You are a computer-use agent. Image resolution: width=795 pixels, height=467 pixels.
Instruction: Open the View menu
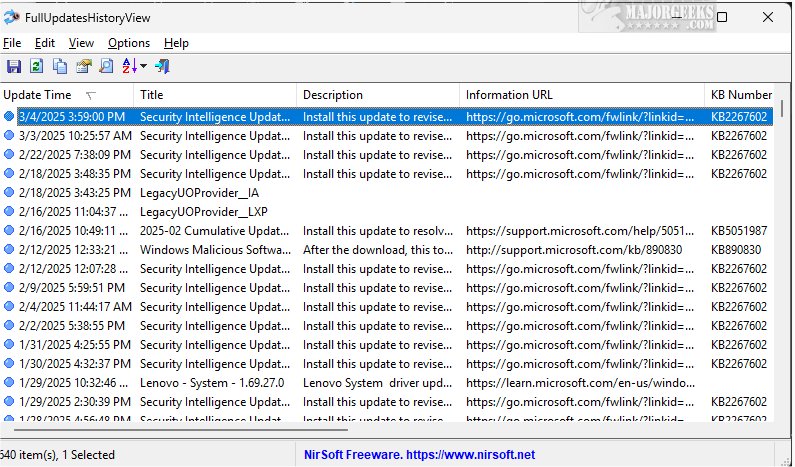point(81,43)
